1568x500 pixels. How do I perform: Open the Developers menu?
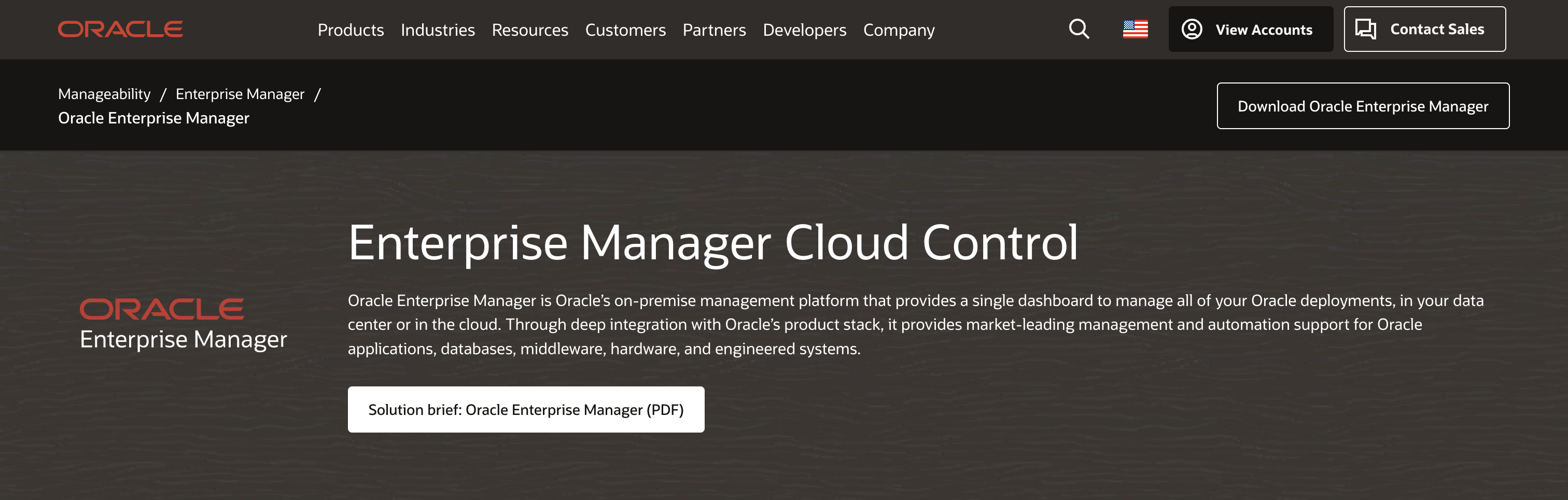[804, 30]
